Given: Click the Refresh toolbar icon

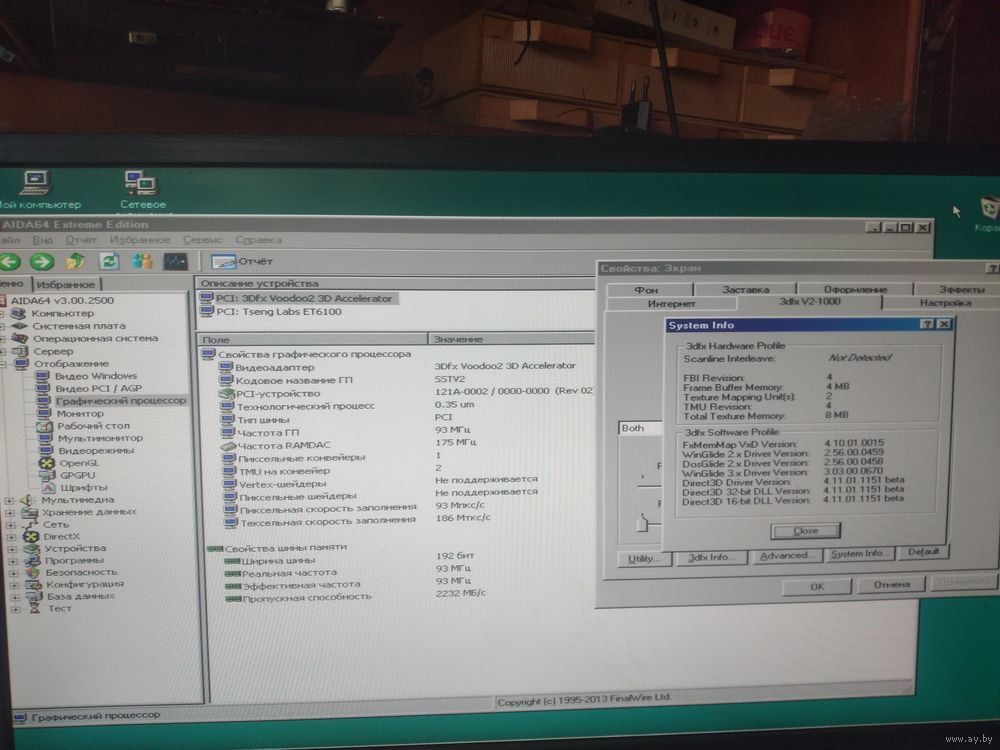Looking at the screenshot, I should [109, 261].
